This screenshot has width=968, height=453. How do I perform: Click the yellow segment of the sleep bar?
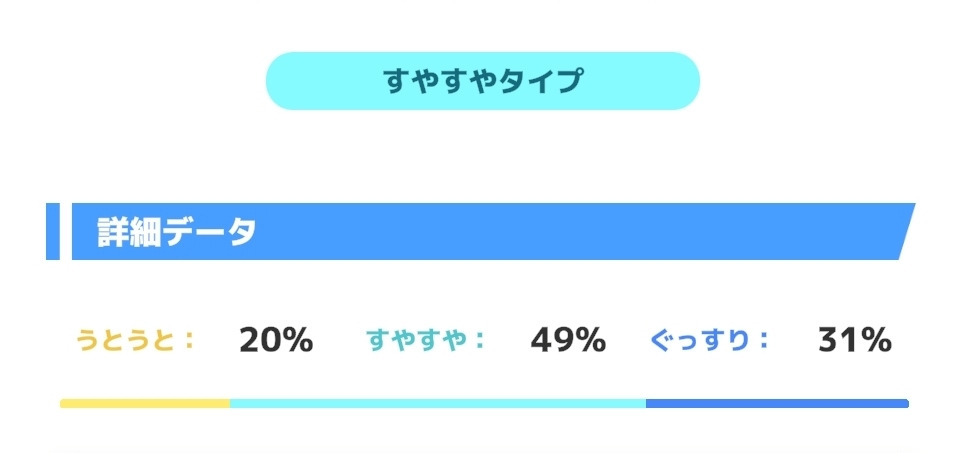(145, 404)
